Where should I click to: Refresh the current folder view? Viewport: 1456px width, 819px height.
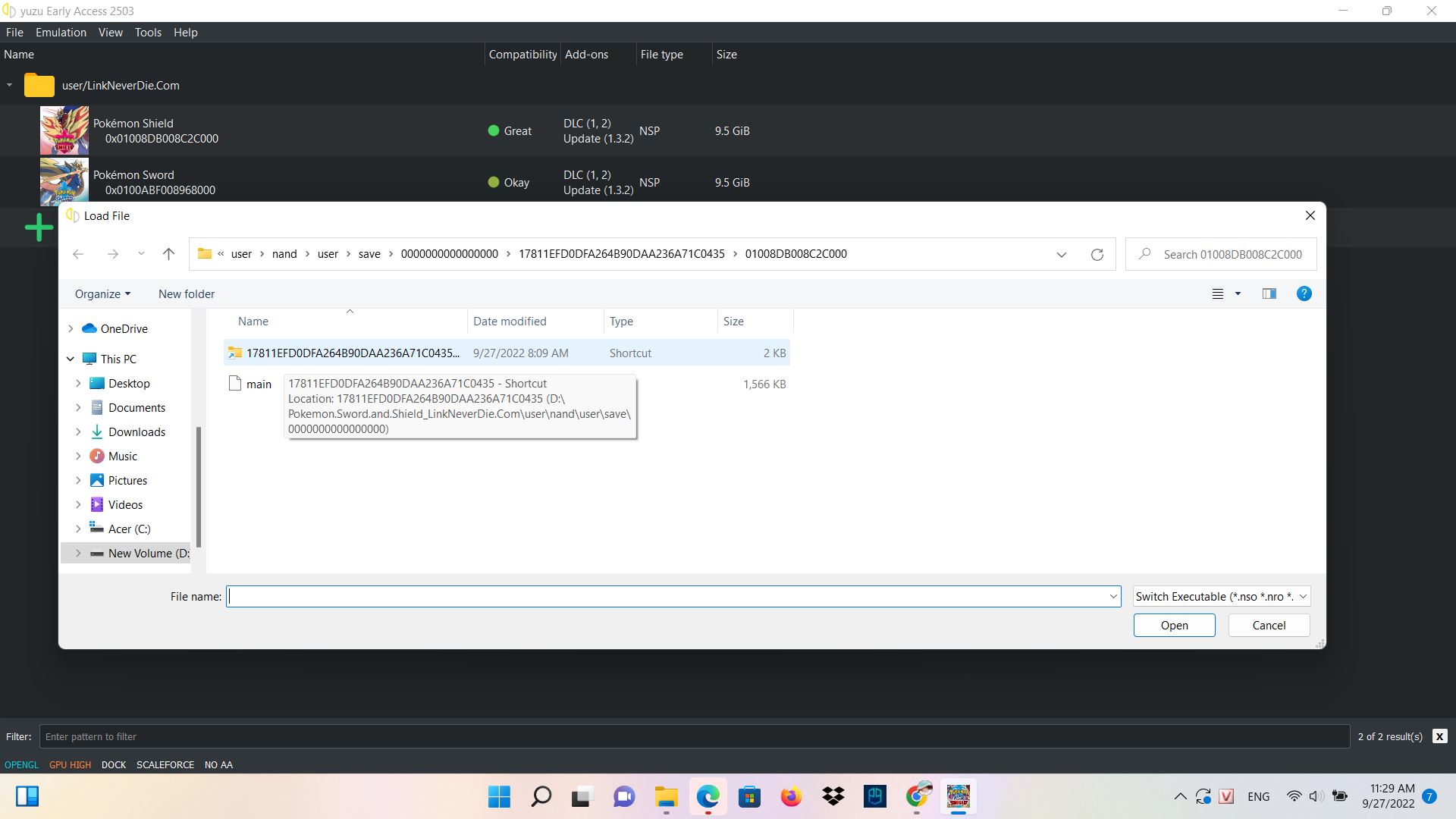[x=1097, y=254]
